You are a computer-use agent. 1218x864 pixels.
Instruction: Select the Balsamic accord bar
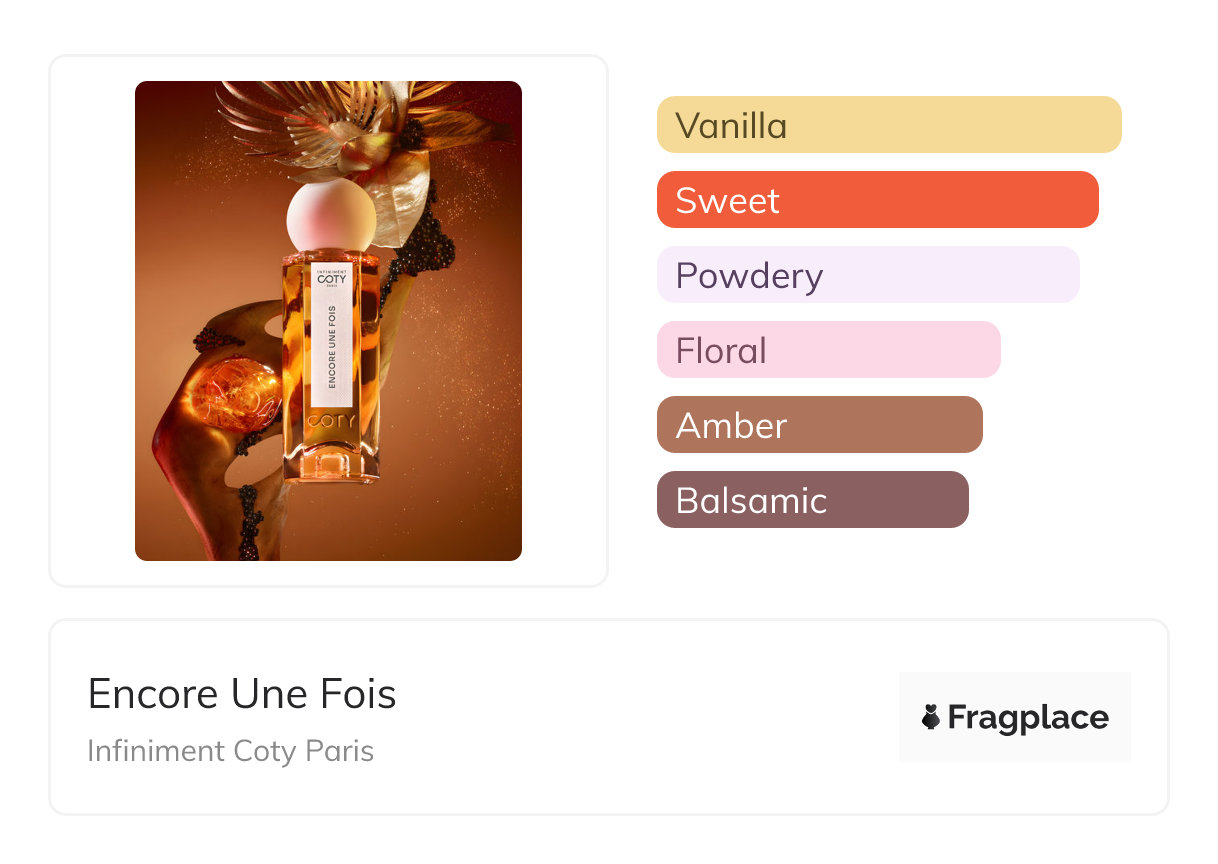[x=812, y=500]
